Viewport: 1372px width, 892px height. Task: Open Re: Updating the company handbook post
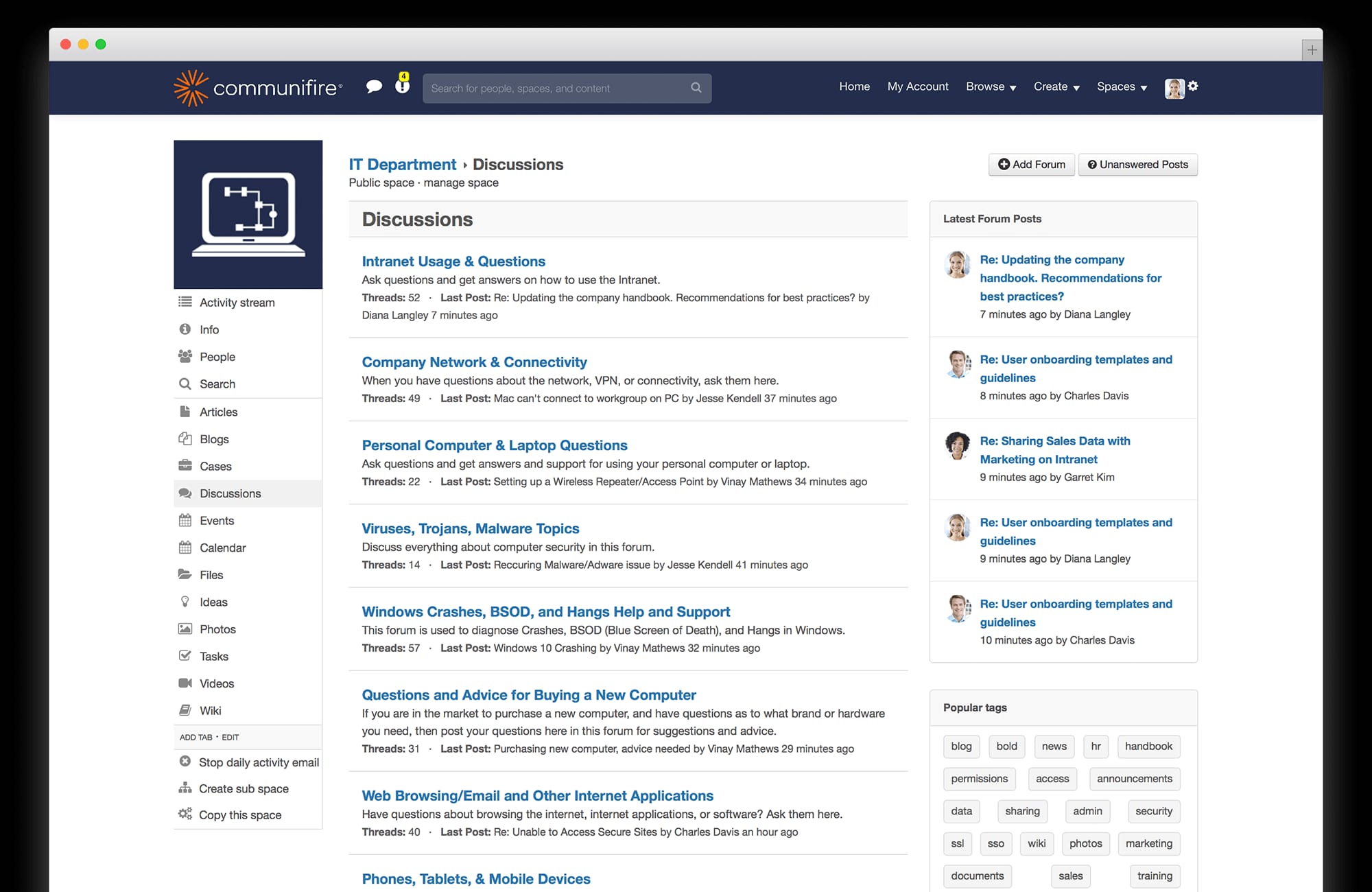(x=1070, y=278)
